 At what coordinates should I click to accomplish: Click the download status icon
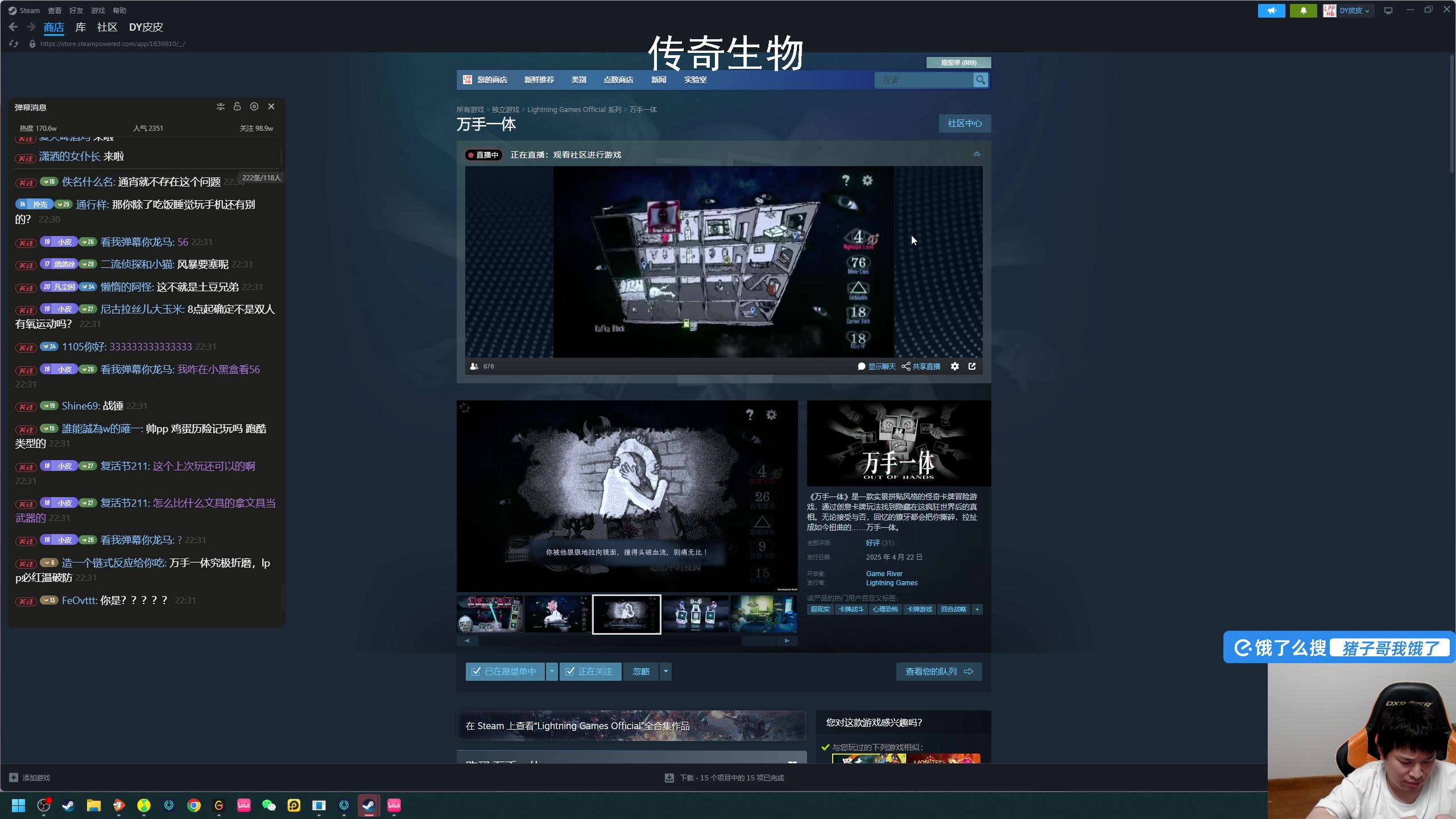(x=669, y=777)
